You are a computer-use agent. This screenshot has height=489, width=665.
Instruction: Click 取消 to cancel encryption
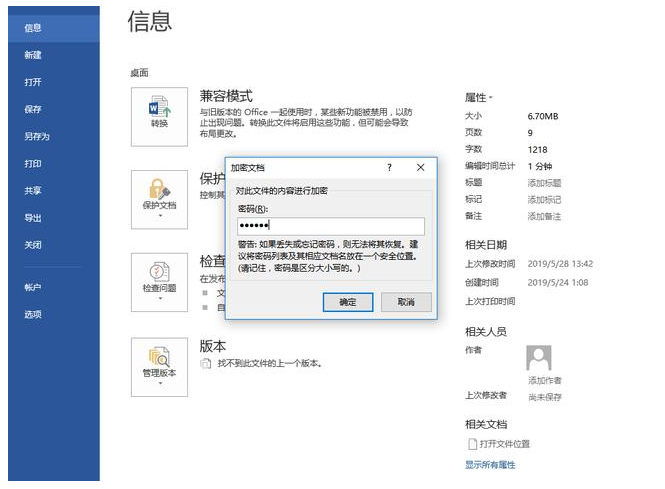click(x=406, y=302)
